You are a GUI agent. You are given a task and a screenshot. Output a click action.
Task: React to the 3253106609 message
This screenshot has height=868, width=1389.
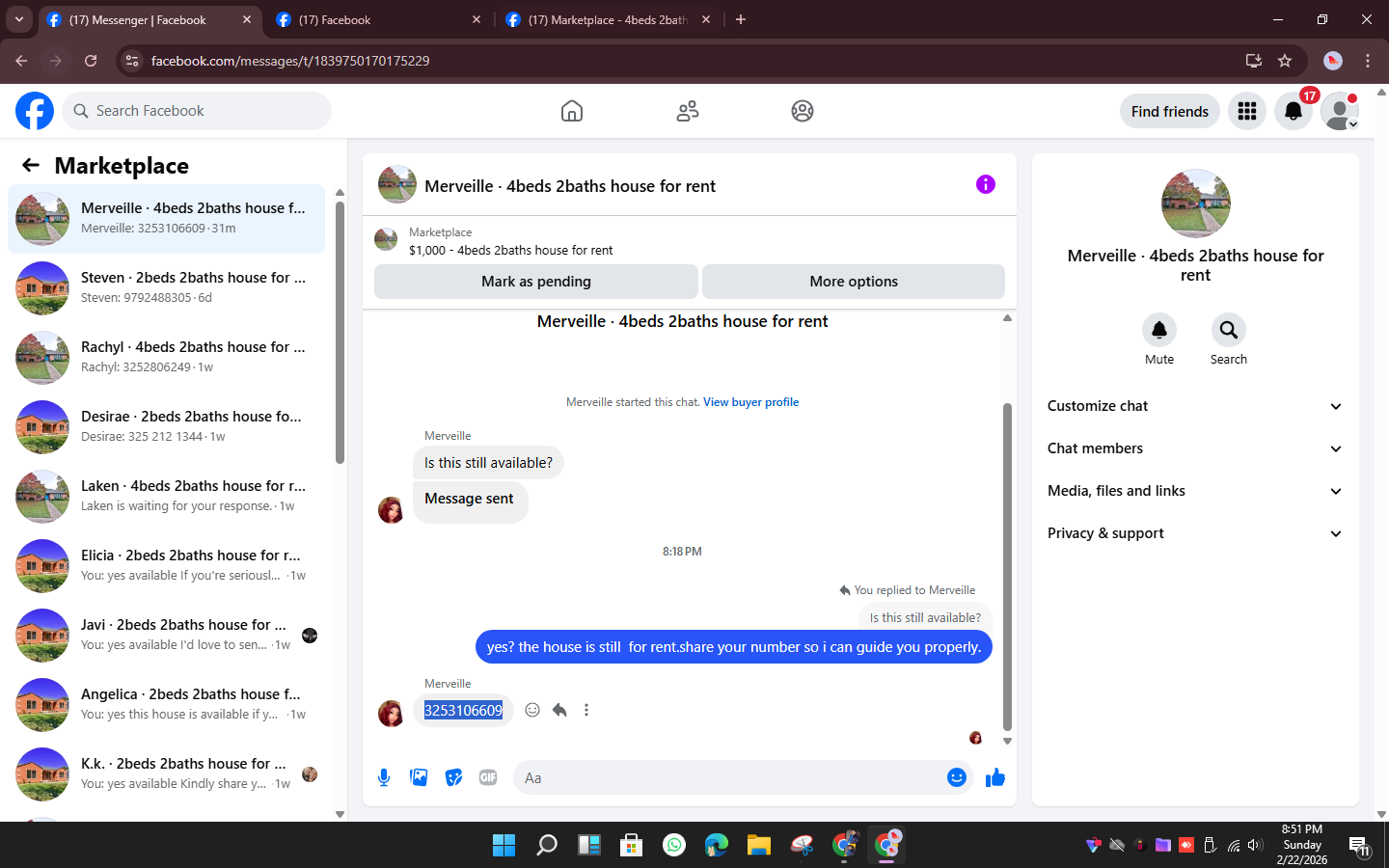click(x=532, y=710)
